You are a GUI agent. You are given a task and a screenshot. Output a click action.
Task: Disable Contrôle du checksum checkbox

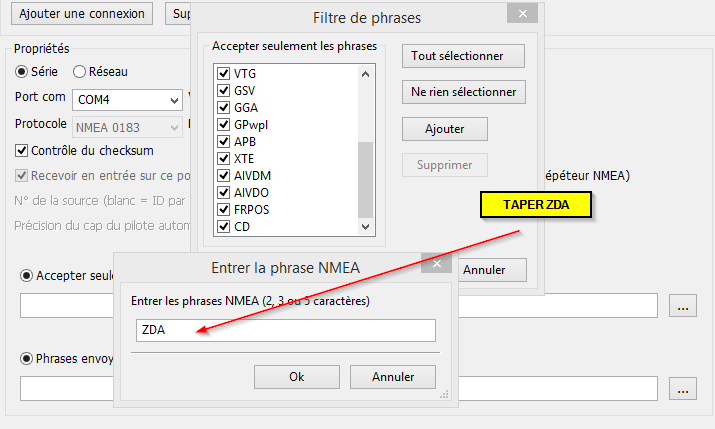pos(21,150)
